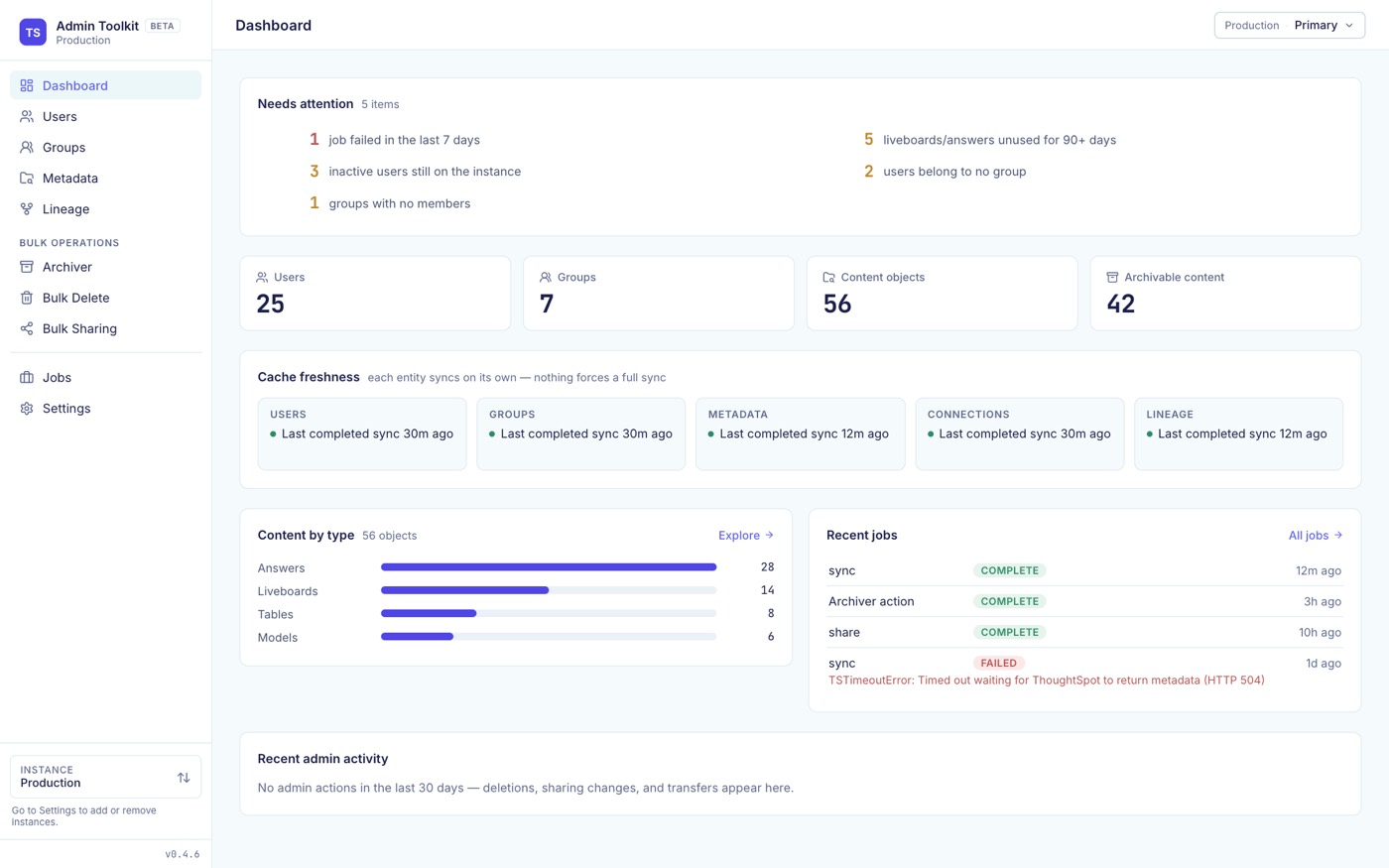Click the FAILED badge on the sync job

(998, 663)
